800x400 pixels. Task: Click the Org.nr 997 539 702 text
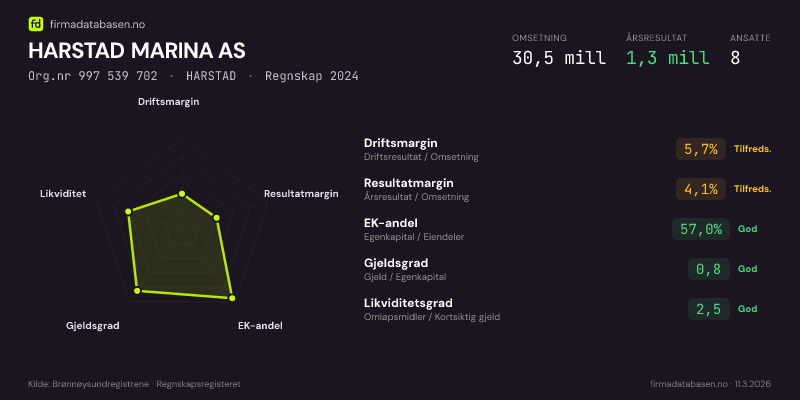pyautogui.click(x=93, y=76)
